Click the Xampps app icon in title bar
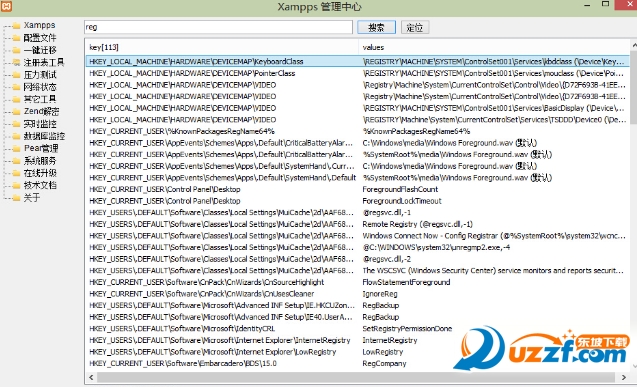Screen dimensions: 637x387 click(x=6, y=6)
